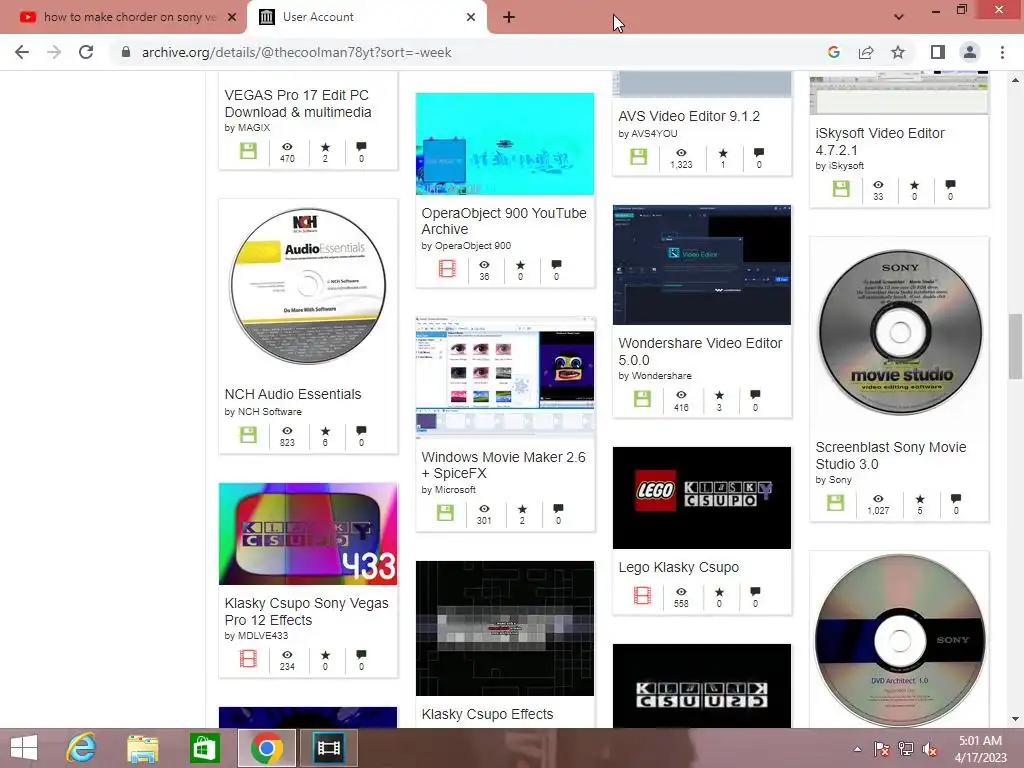The image size is (1024, 768).
Task: Go back using browser back arrow
Action: click(22, 52)
